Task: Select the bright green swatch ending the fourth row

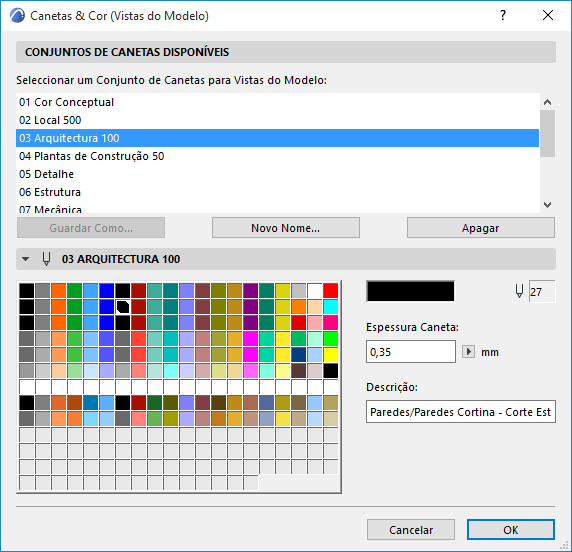Action: click(331, 339)
